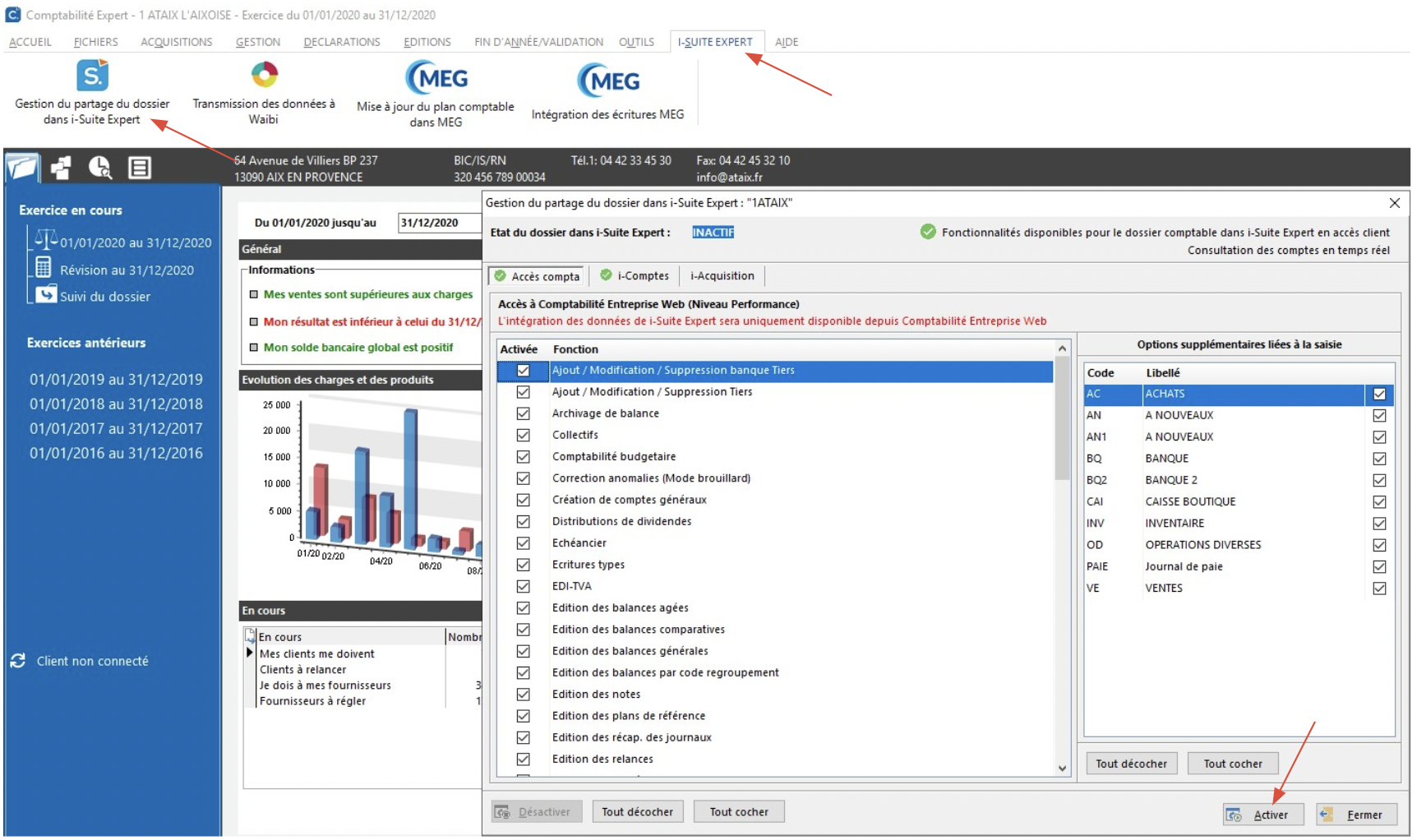
Task: Click the green check icon beside Fonctionnalités disponibles
Action: coord(928,232)
